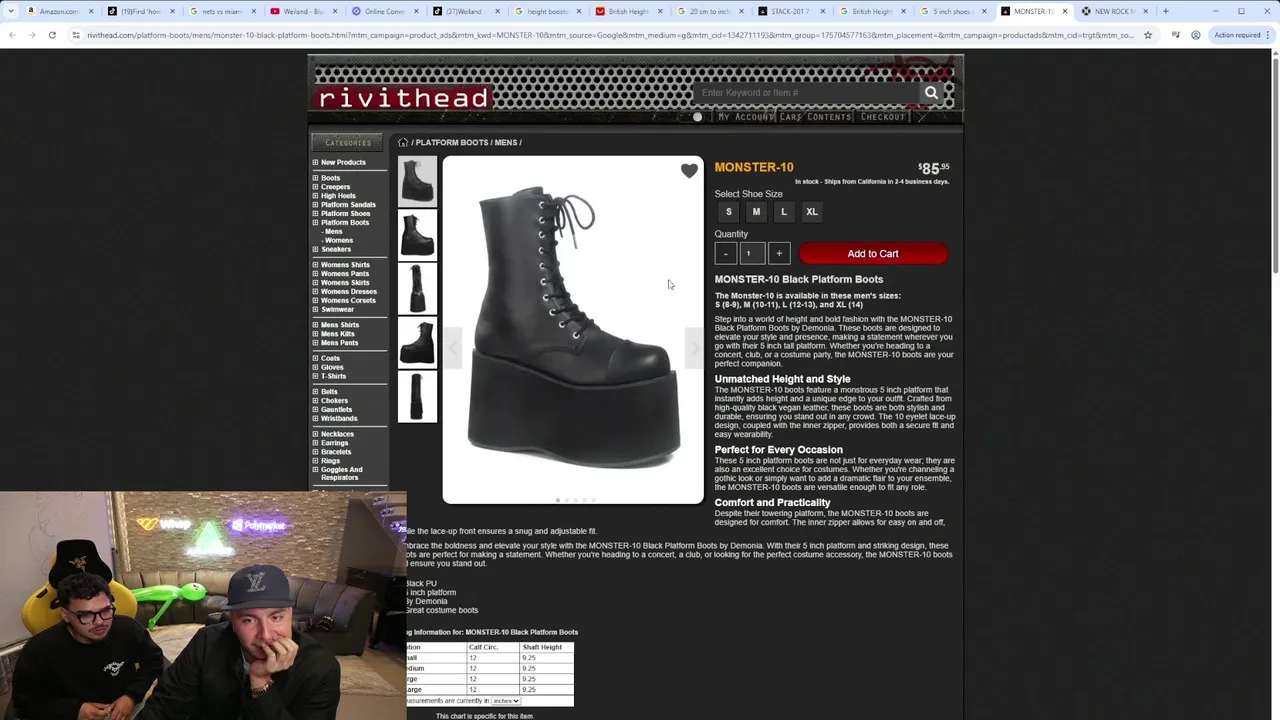
Task: Select fifth boot thumbnail image
Action: (x=417, y=397)
